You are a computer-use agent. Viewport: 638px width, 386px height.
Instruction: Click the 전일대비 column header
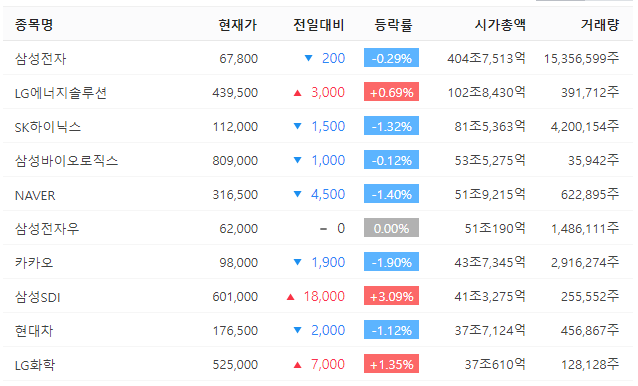pyautogui.click(x=319, y=25)
